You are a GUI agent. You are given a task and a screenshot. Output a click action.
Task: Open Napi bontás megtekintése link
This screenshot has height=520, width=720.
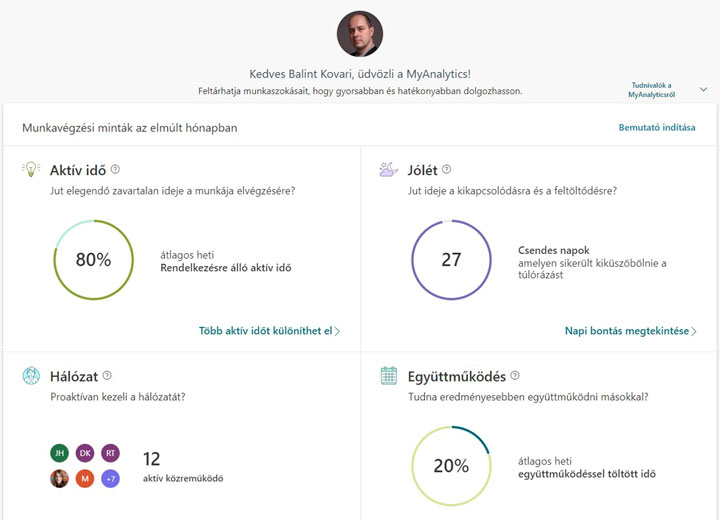630,331
